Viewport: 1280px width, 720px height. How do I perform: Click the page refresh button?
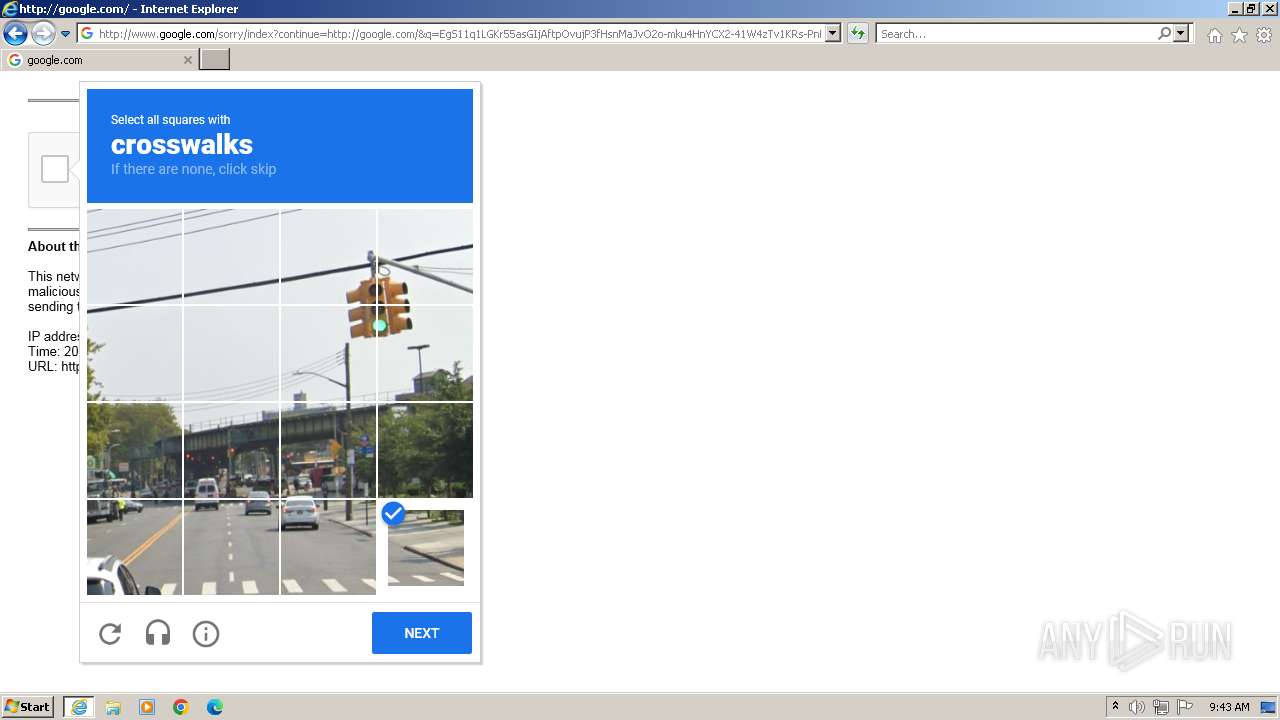coord(858,34)
